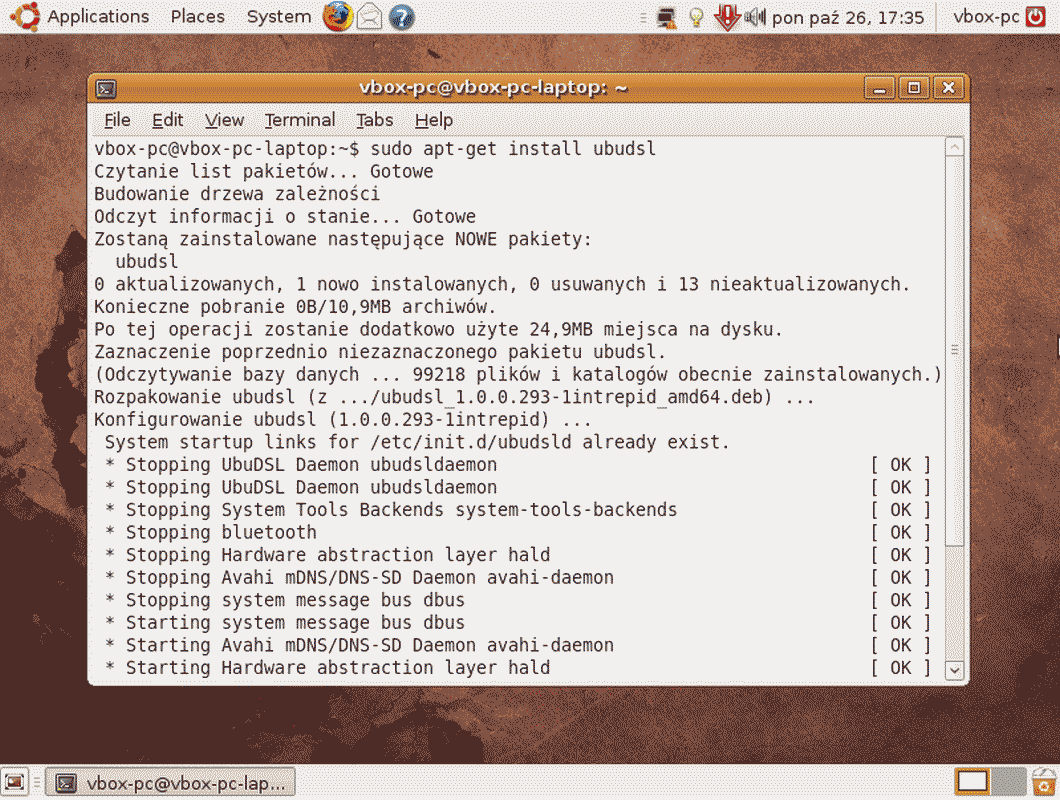
Task: Click the Show Desktop button in bottom panel
Action: click(14, 783)
